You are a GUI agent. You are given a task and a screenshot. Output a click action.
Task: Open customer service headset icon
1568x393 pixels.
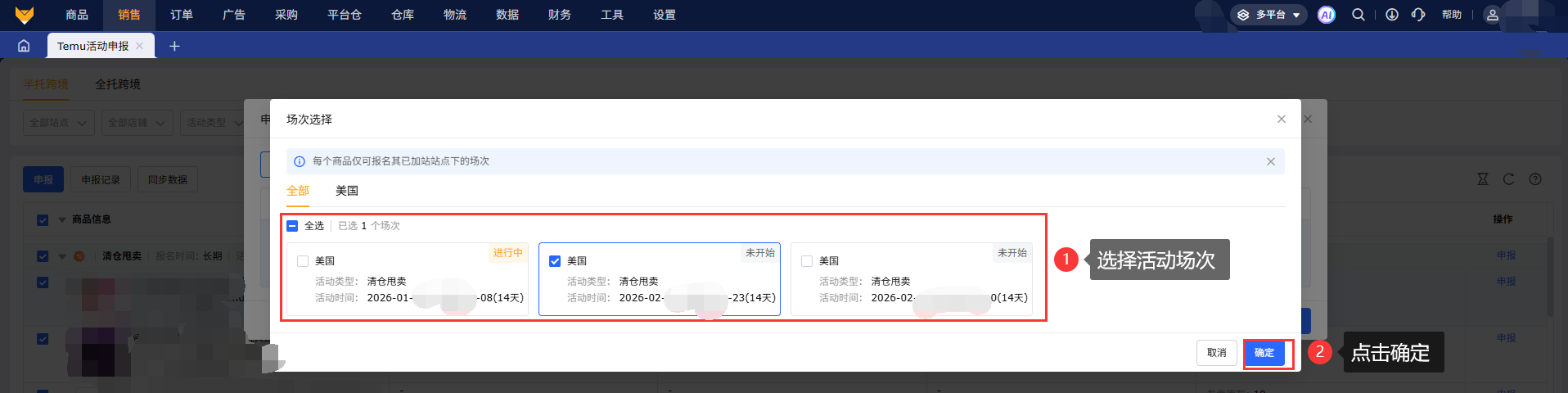click(1418, 15)
